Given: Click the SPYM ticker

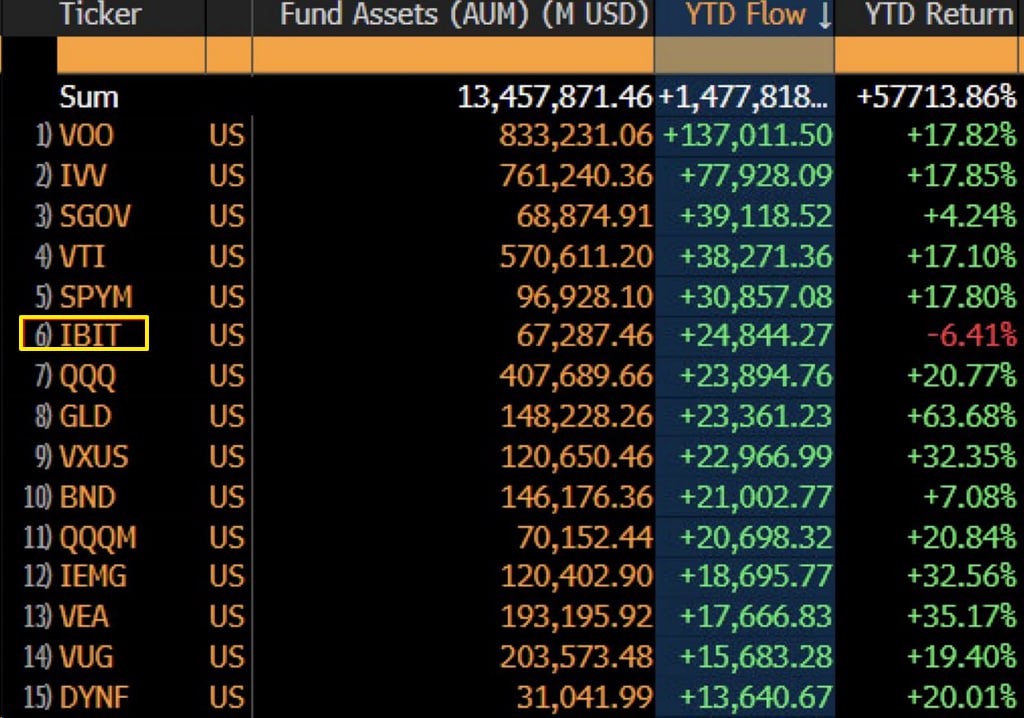Looking at the screenshot, I should [96, 296].
